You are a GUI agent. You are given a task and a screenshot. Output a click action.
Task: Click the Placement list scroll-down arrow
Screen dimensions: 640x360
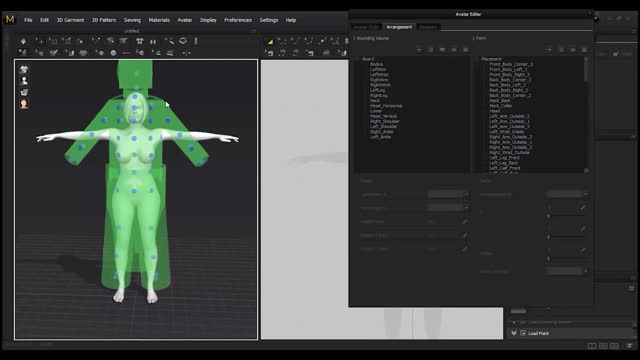[587, 170]
